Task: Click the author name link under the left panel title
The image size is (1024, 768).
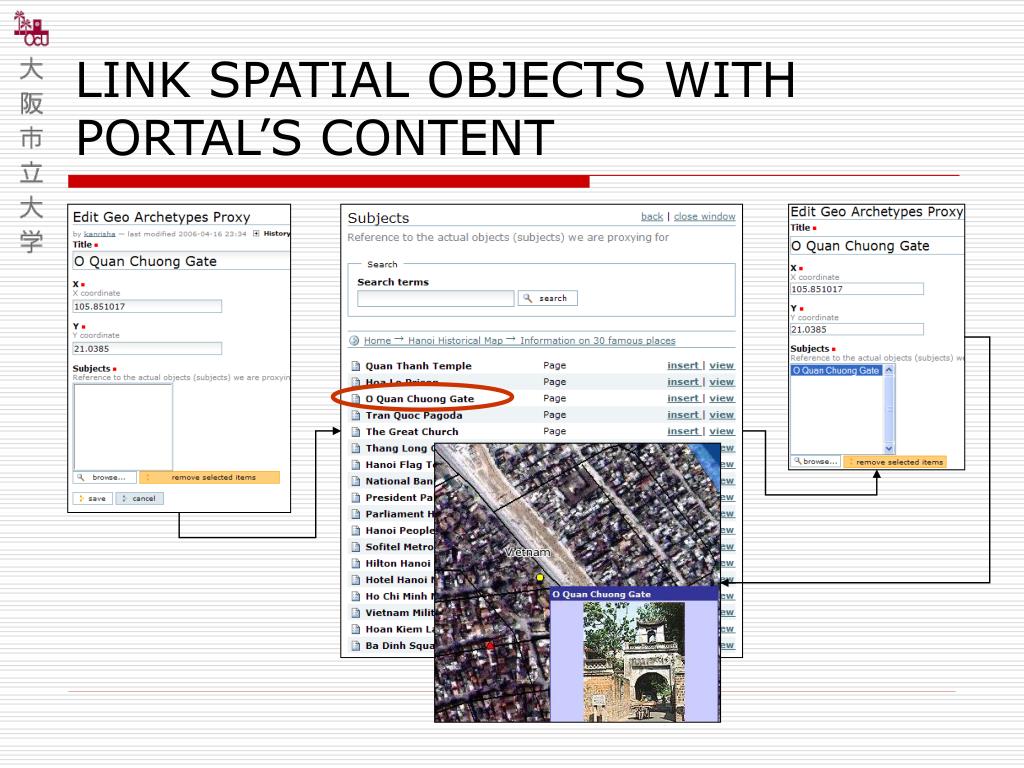Action: 99,234
